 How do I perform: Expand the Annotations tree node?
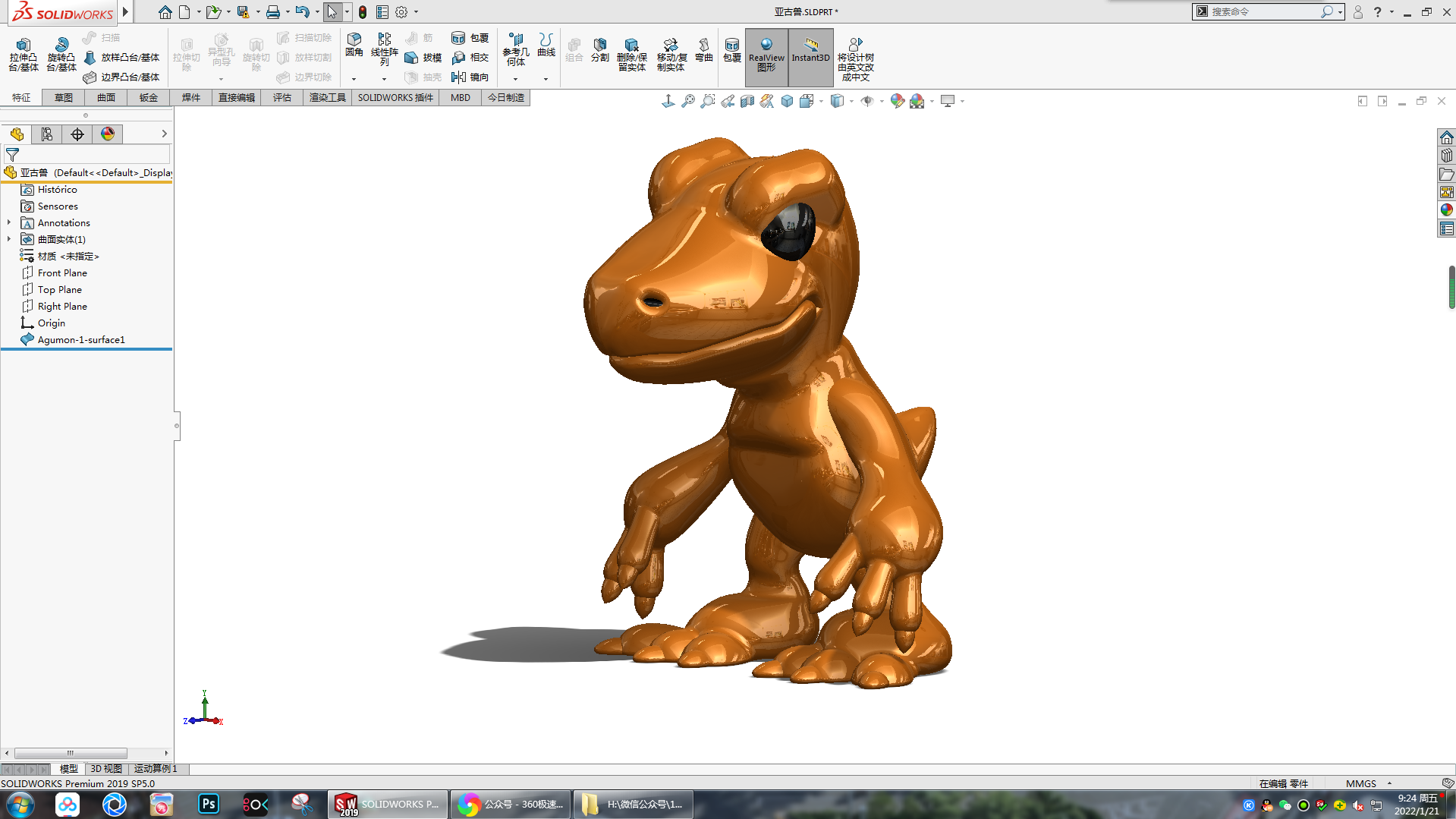[x=9, y=223]
